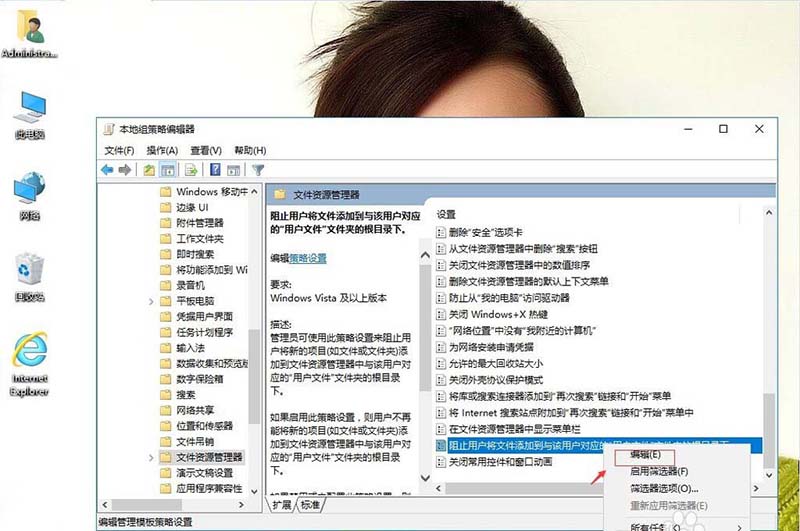Click the tree pane scroll left arrow

point(105,505)
